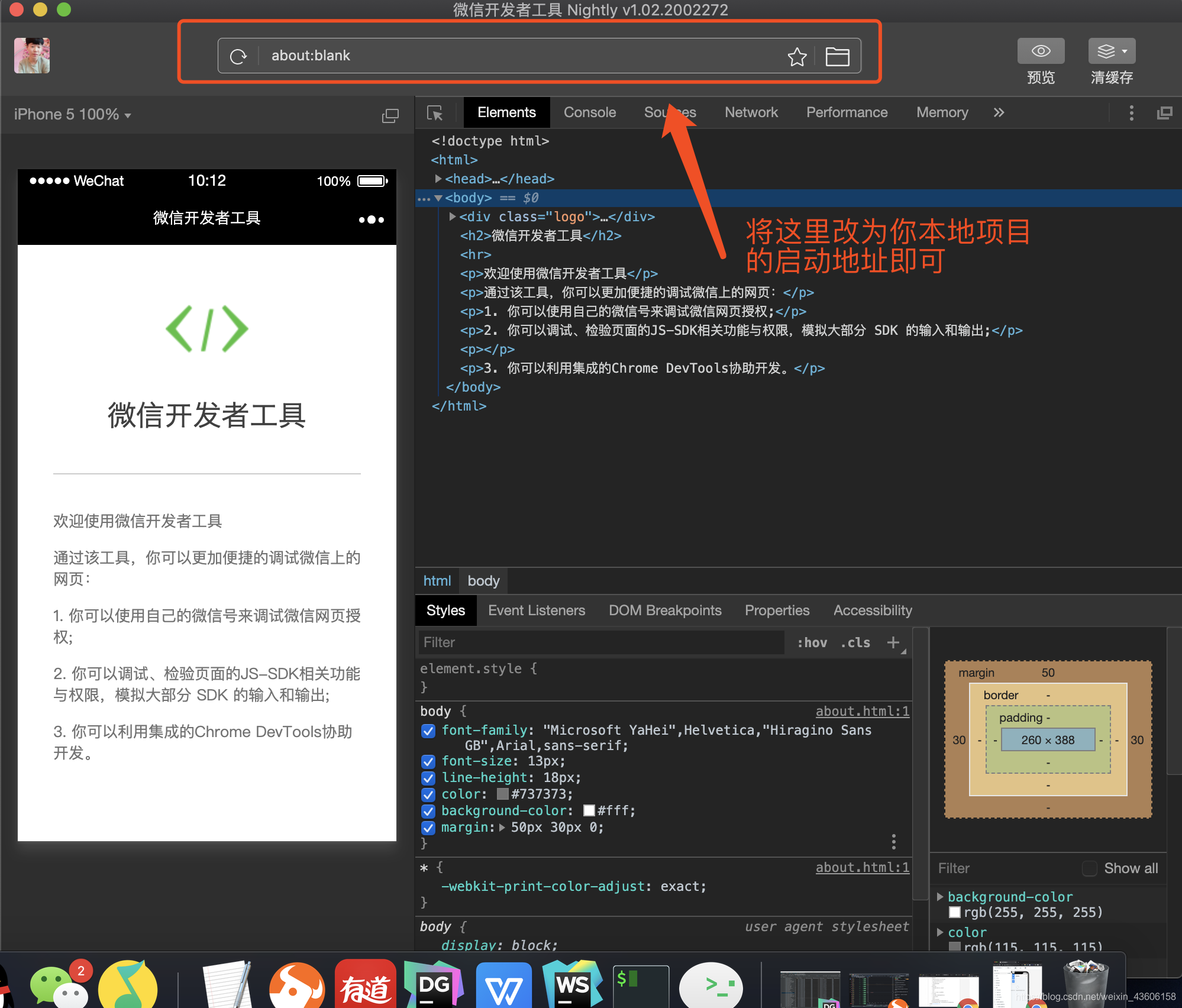Open about.html:1 link for body rule
Image resolution: width=1182 pixels, height=1008 pixels.
pyautogui.click(x=862, y=711)
